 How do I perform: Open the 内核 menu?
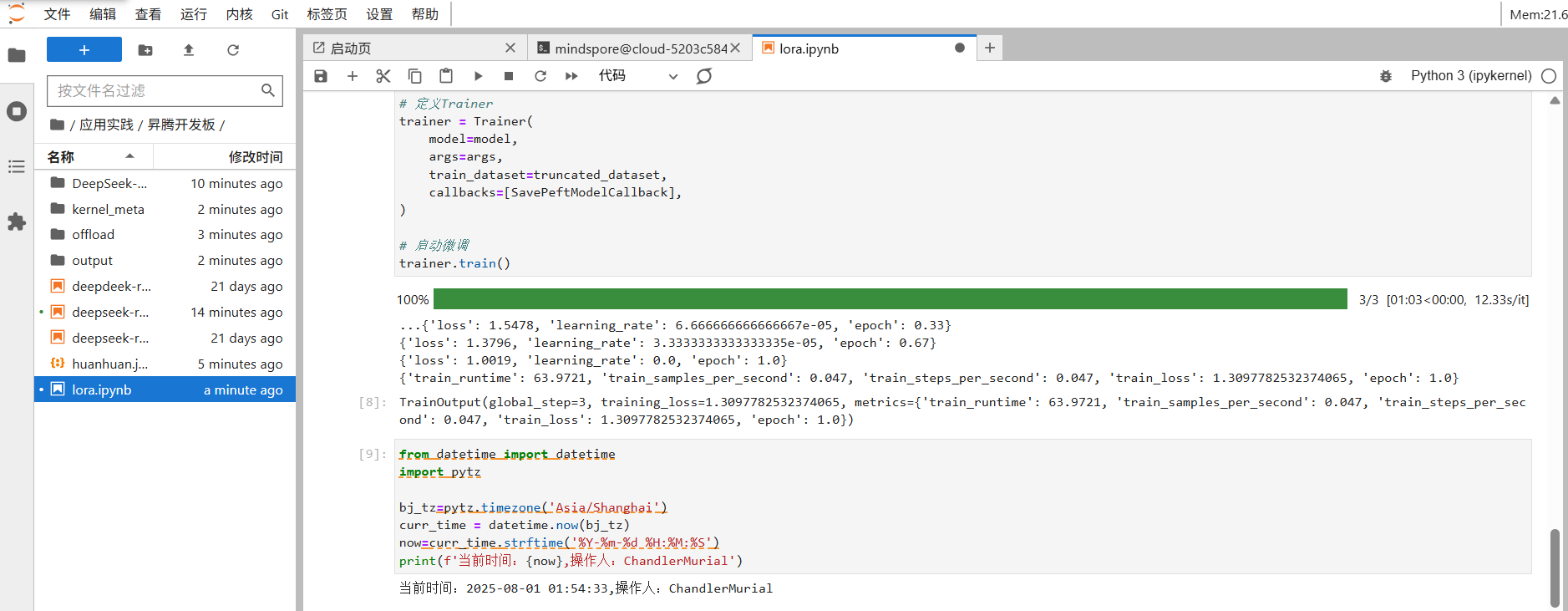(239, 14)
